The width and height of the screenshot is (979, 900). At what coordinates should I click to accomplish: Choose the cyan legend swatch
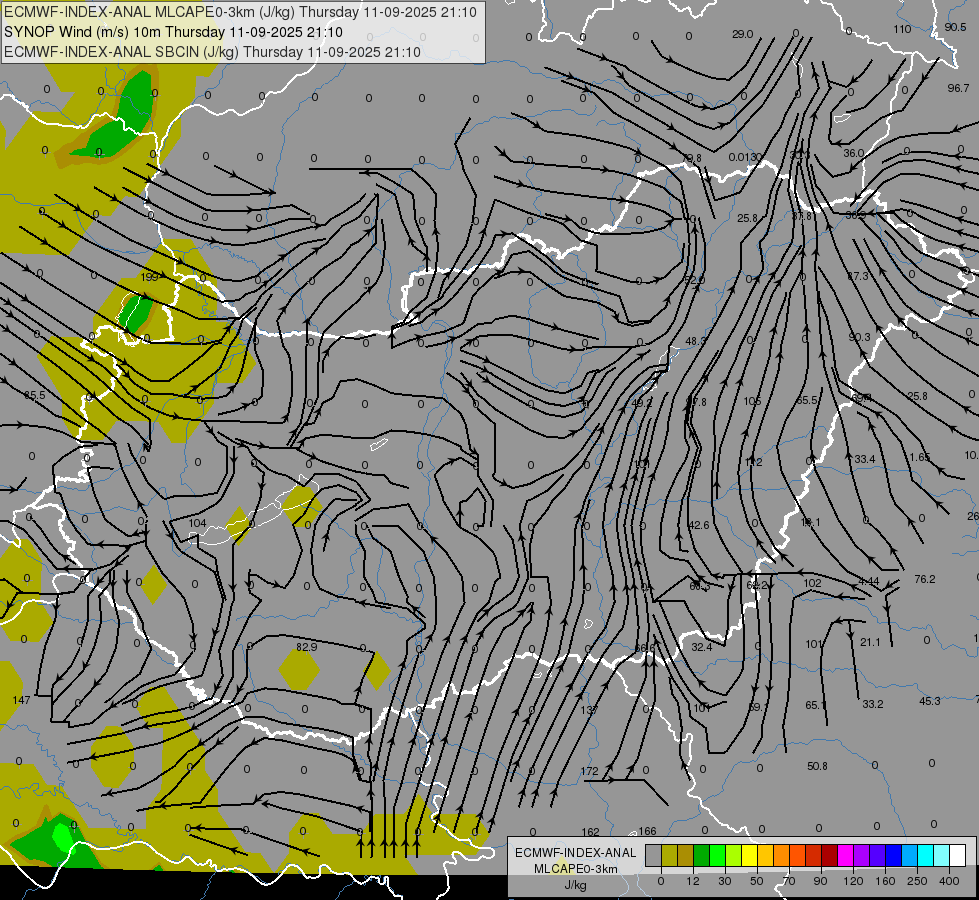pos(927,855)
